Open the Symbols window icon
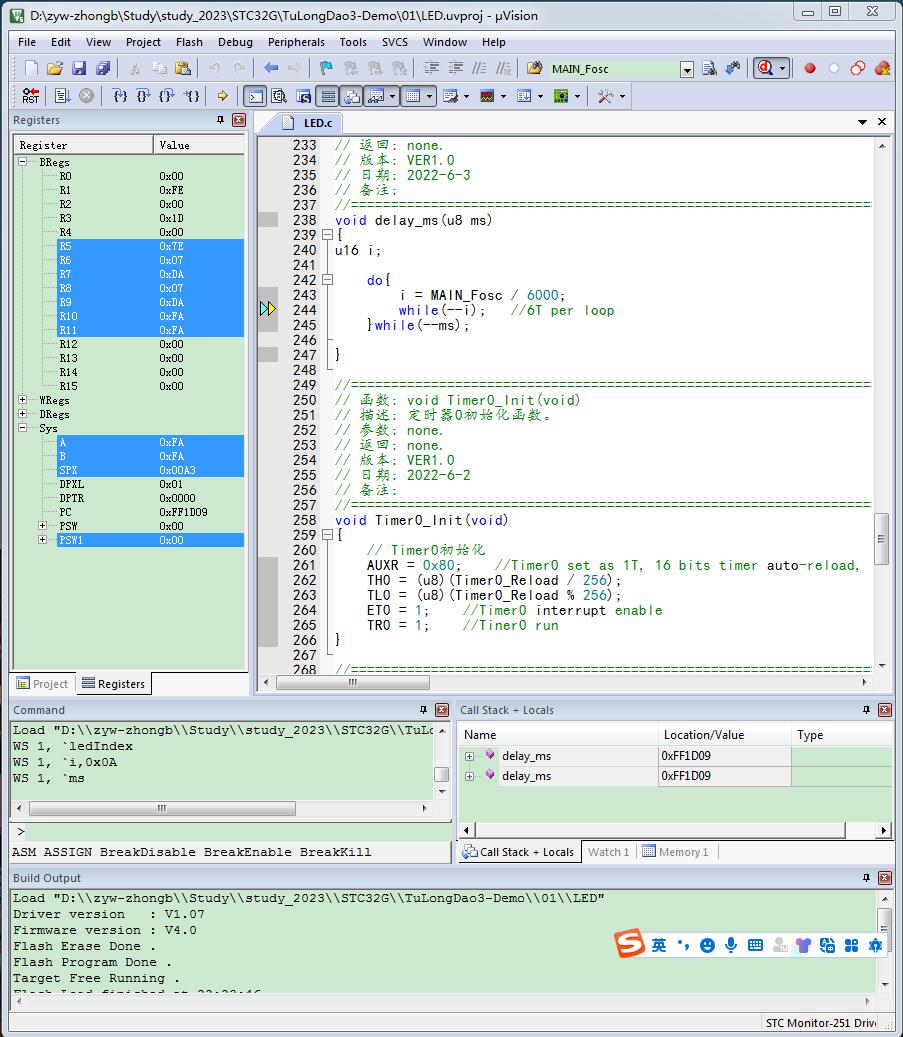The height and width of the screenshot is (1037, 903). (304, 96)
